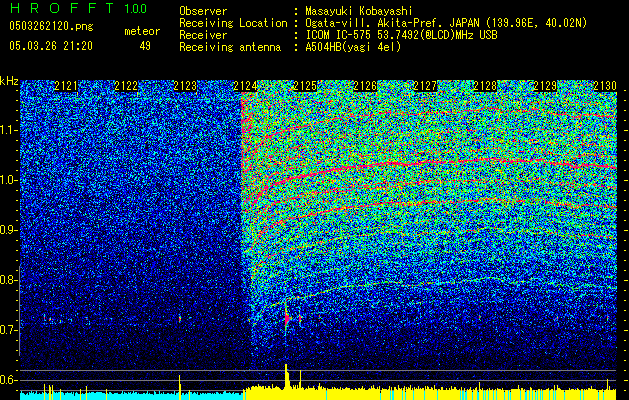Click the 2122 time marker
629x400 pixels.
(x=126, y=86)
